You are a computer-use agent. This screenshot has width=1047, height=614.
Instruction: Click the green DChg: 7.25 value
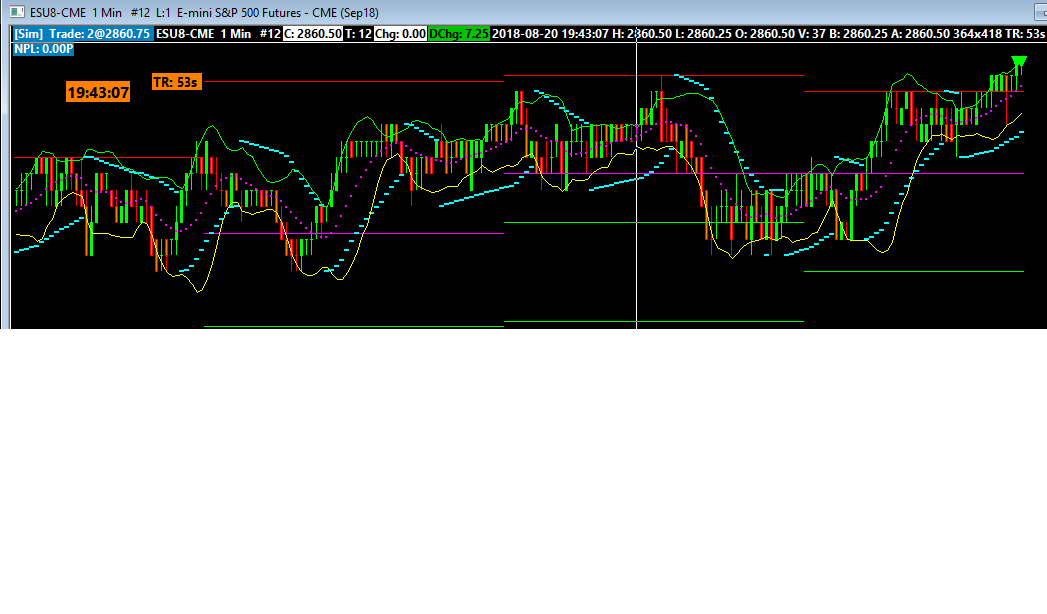tap(459, 33)
